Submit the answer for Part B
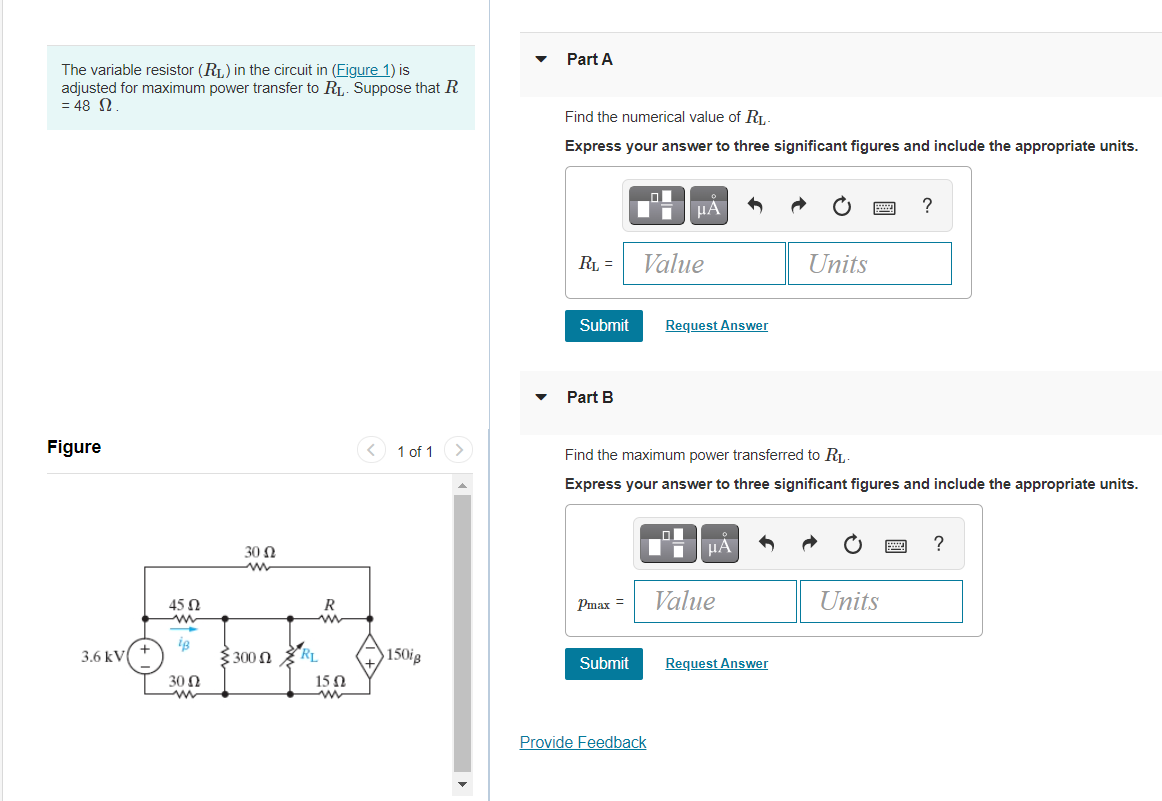The width and height of the screenshot is (1162, 801). [603, 663]
